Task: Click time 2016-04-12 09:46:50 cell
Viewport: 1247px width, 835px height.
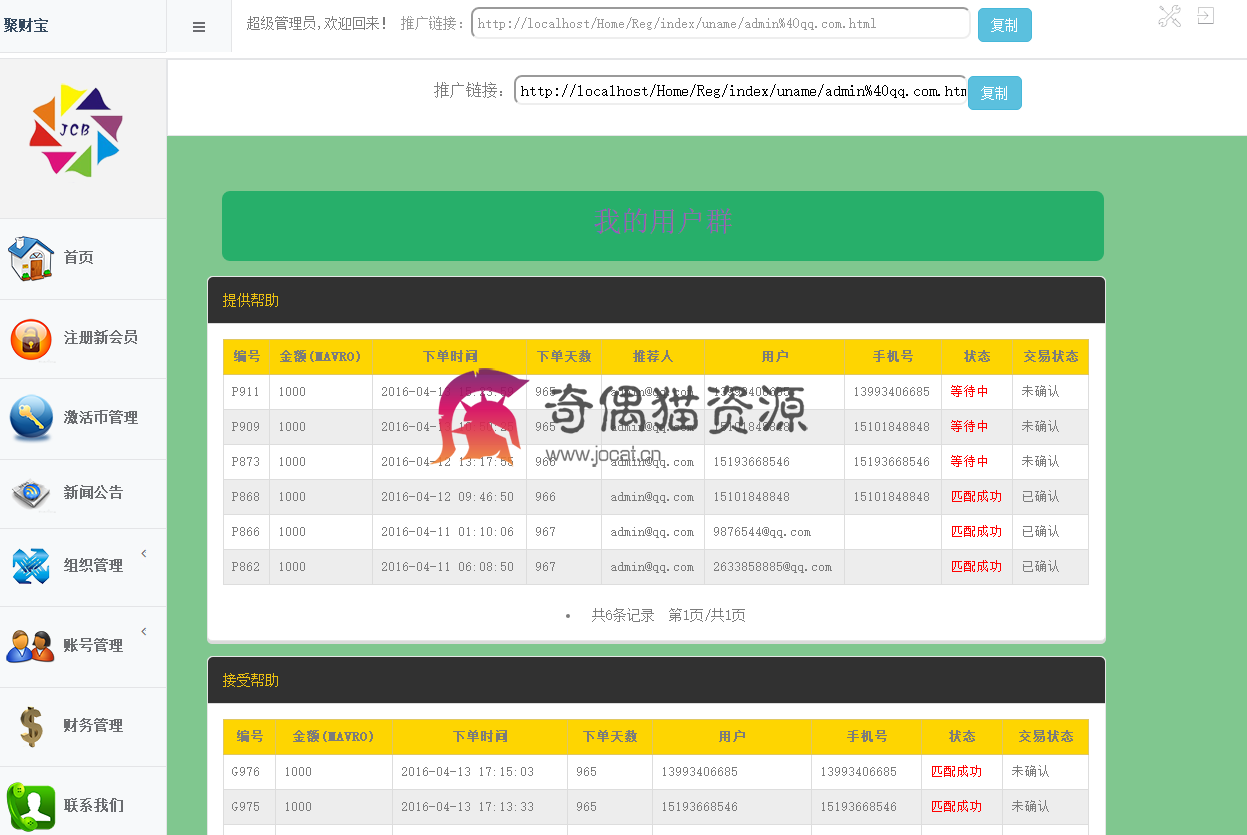Action: click(x=447, y=497)
